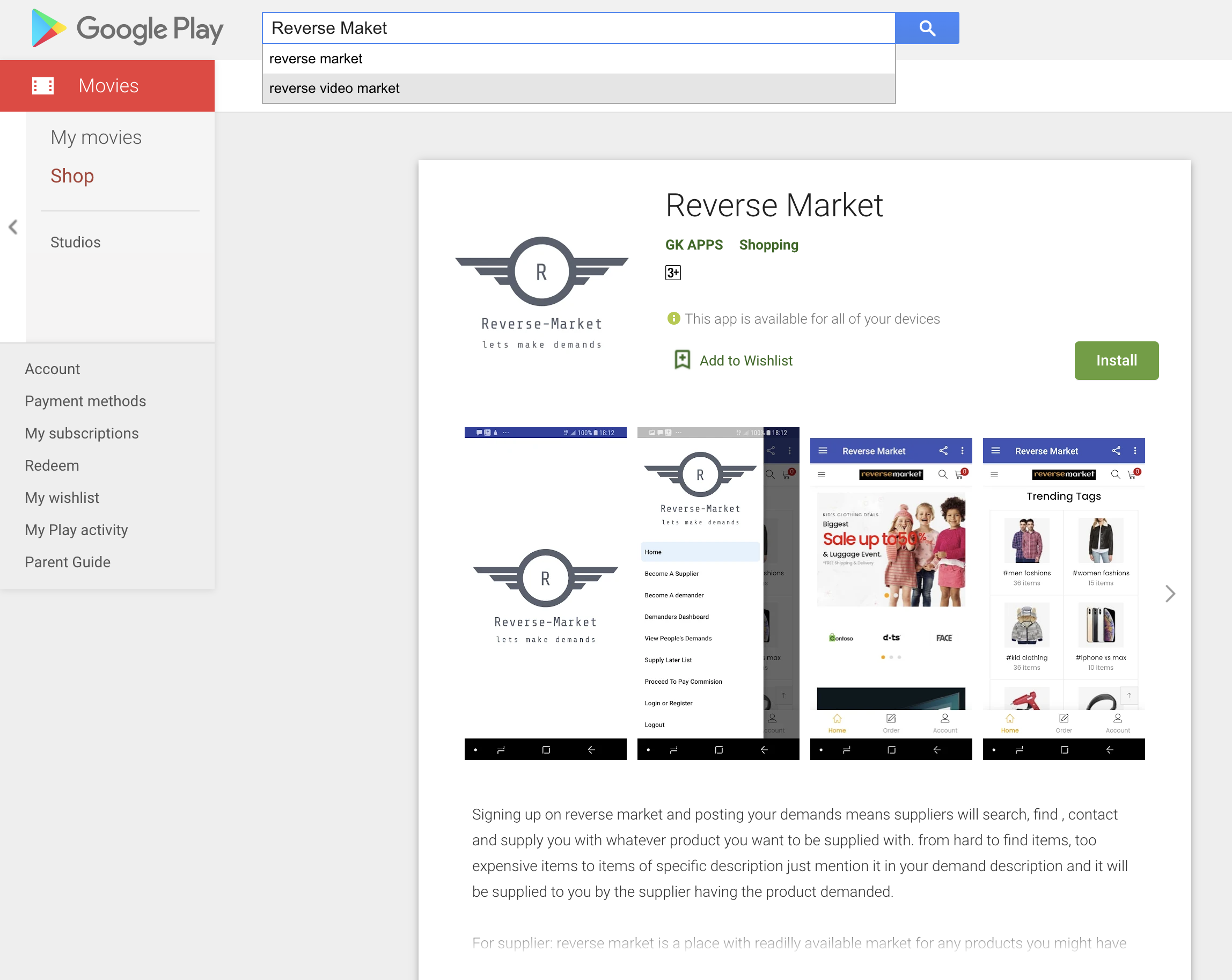Select suggestion 'reverse market'
The width and height of the screenshot is (1232, 980).
[x=578, y=59]
